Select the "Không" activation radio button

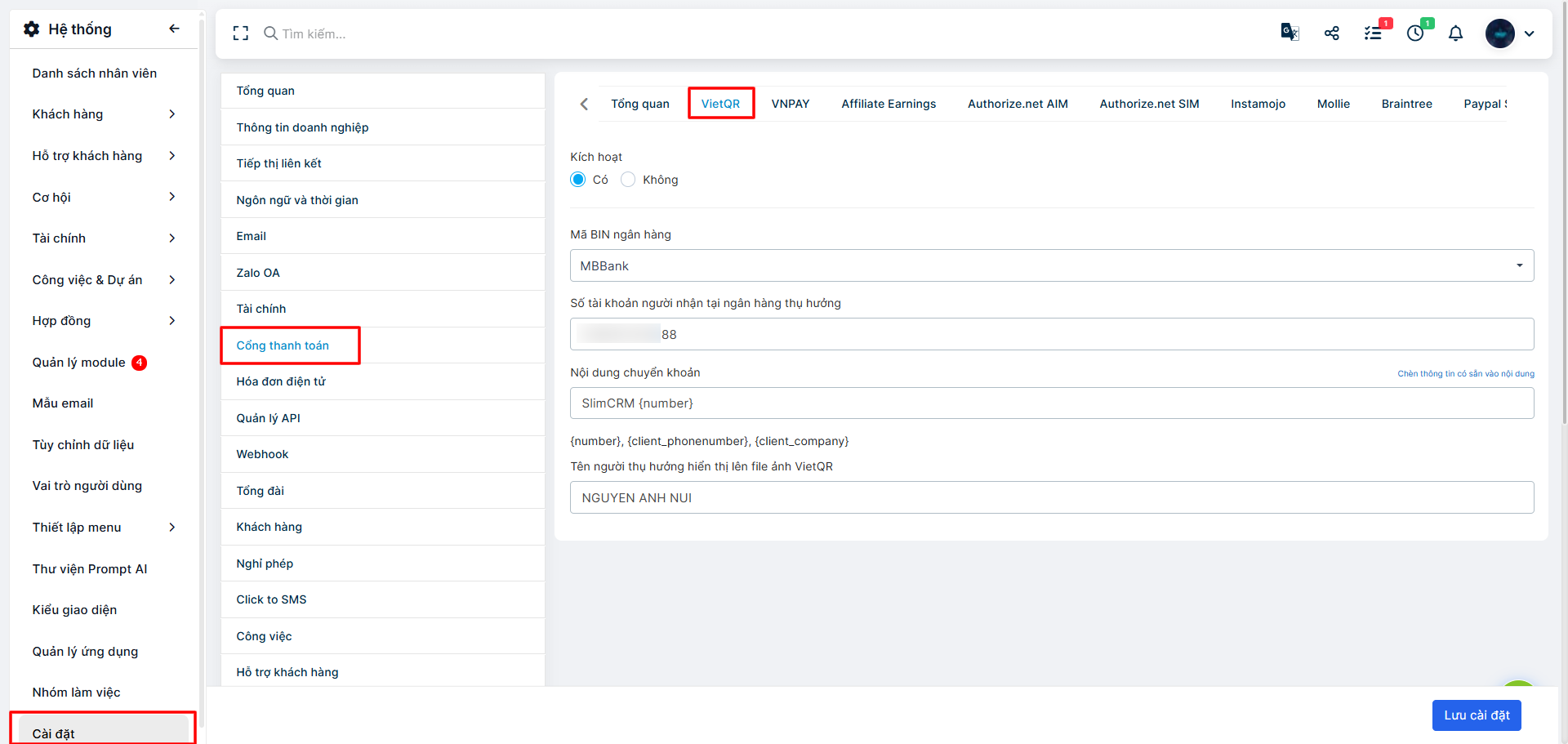tap(628, 180)
